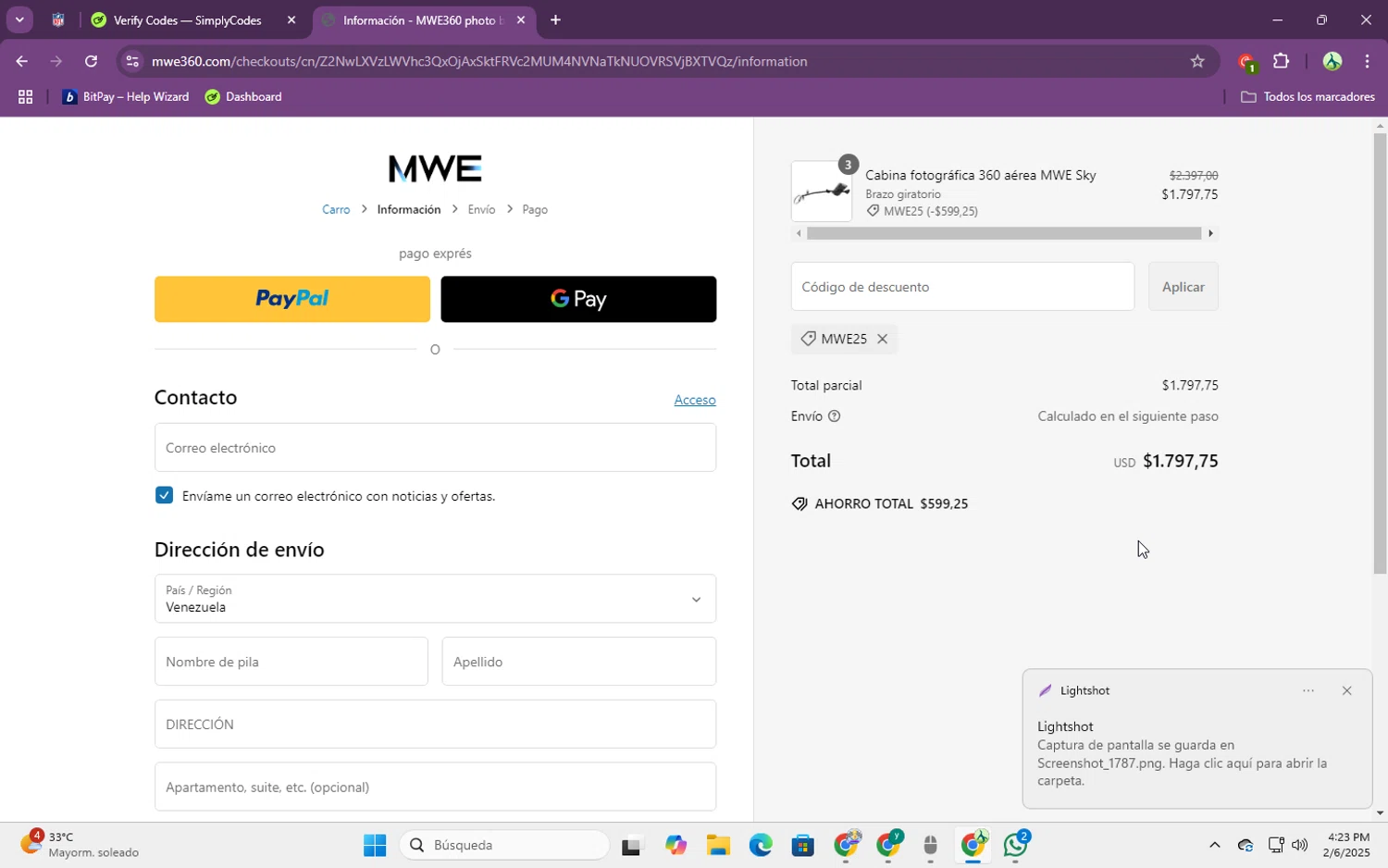The image size is (1388, 868).
Task: Expand the País / Región dropdown
Action: point(435,599)
